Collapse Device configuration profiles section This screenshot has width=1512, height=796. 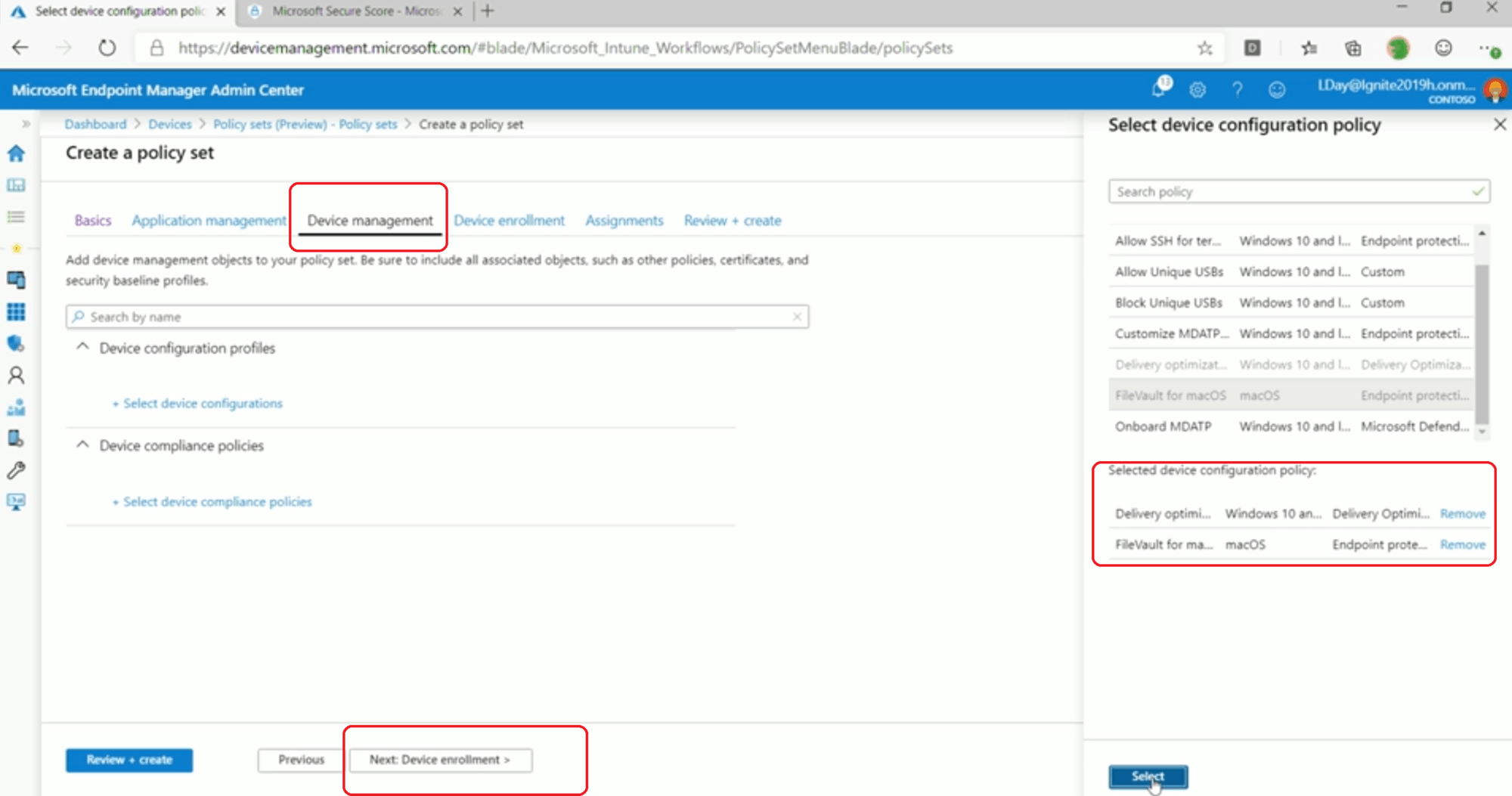click(83, 347)
